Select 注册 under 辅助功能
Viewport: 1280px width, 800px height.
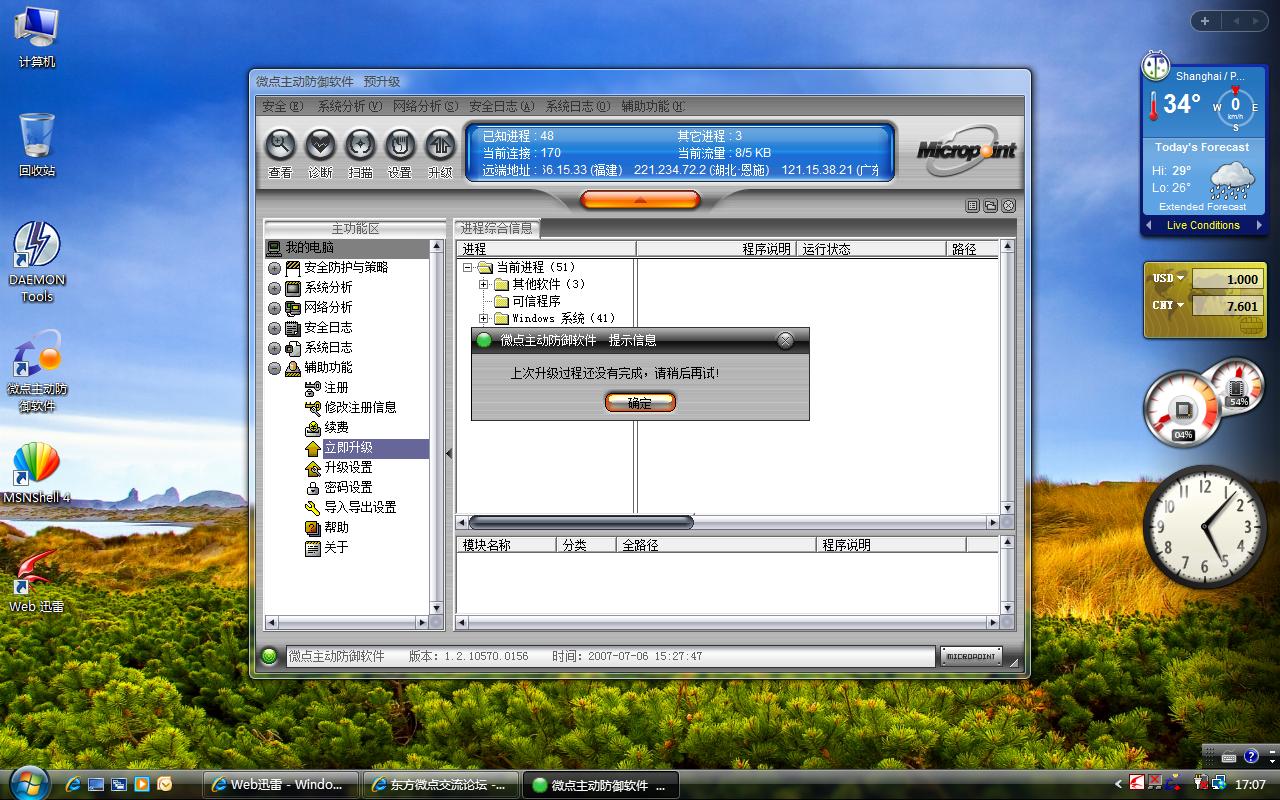tap(336, 387)
